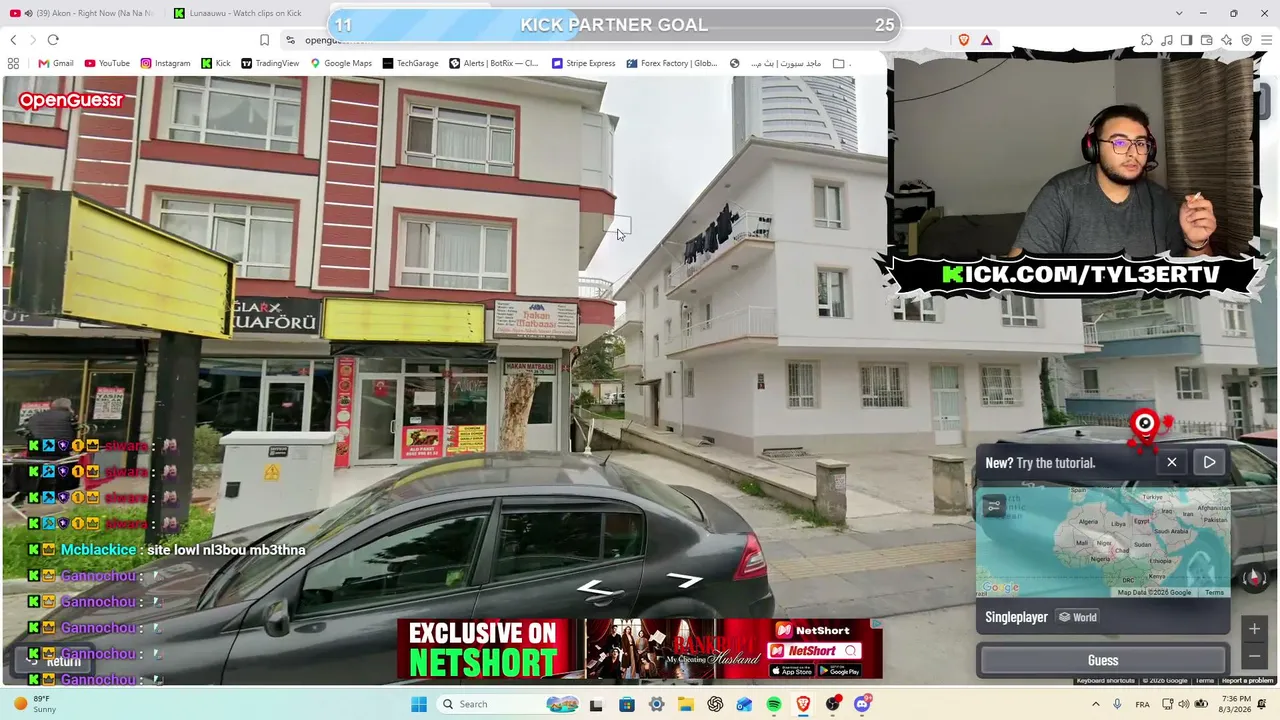Dismiss the tutorial prompt with X
Screen dimensions: 1280x720
coord(1172,462)
